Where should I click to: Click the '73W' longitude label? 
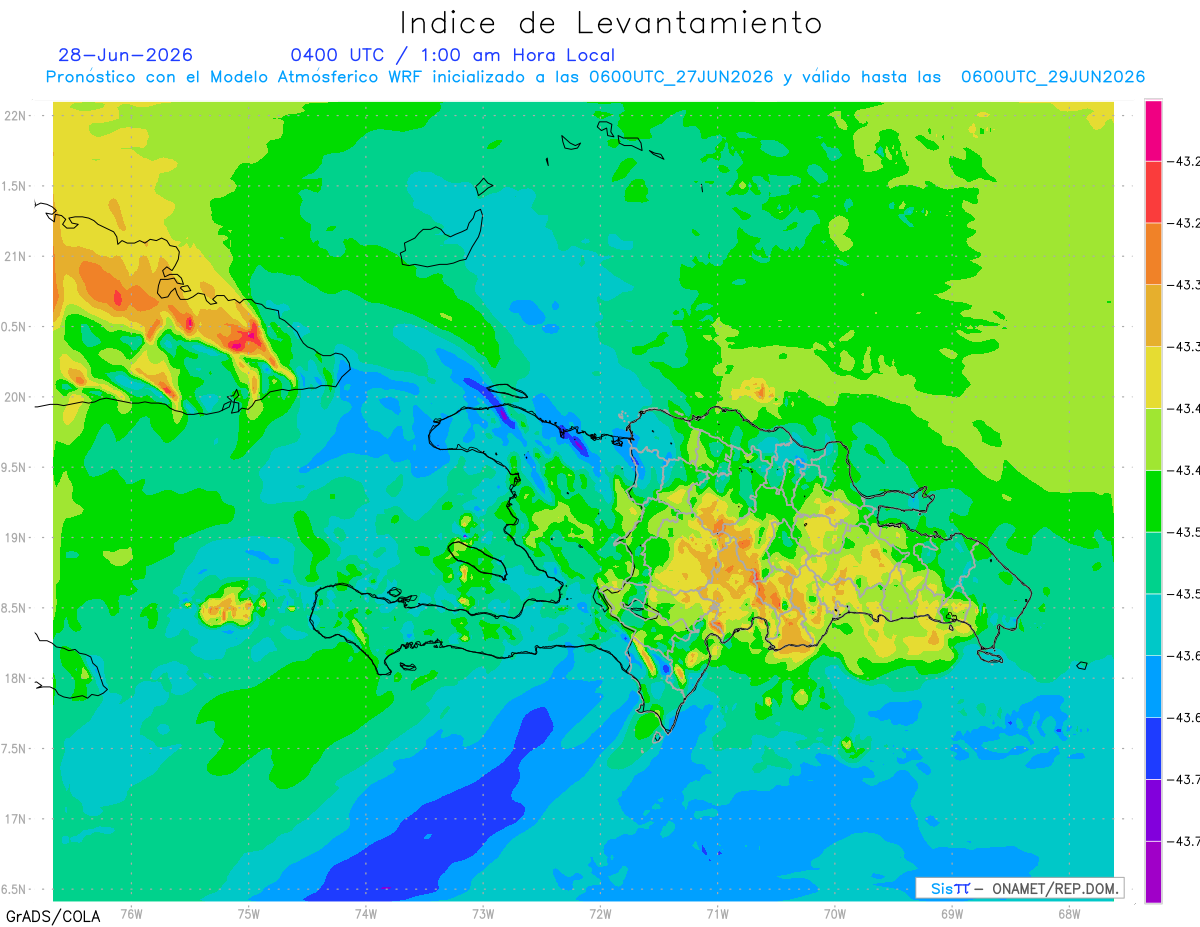pyautogui.click(x=483, y=914)
